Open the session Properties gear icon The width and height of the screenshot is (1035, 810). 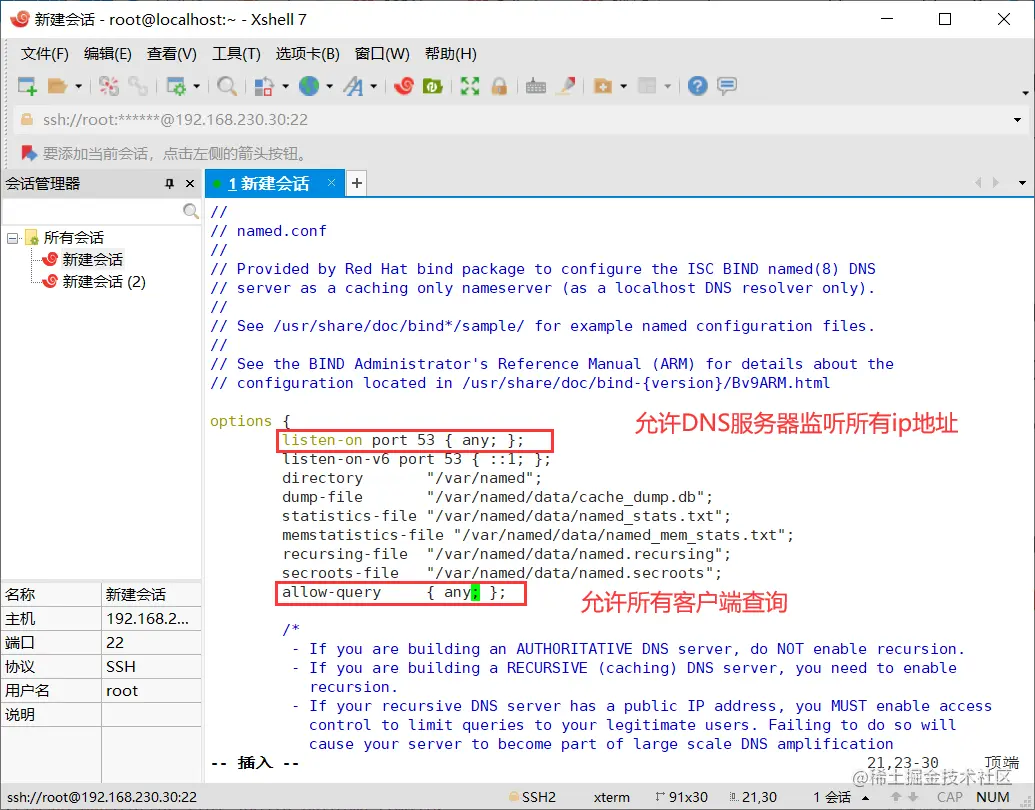pyautogui.click(x=176, y=86)
